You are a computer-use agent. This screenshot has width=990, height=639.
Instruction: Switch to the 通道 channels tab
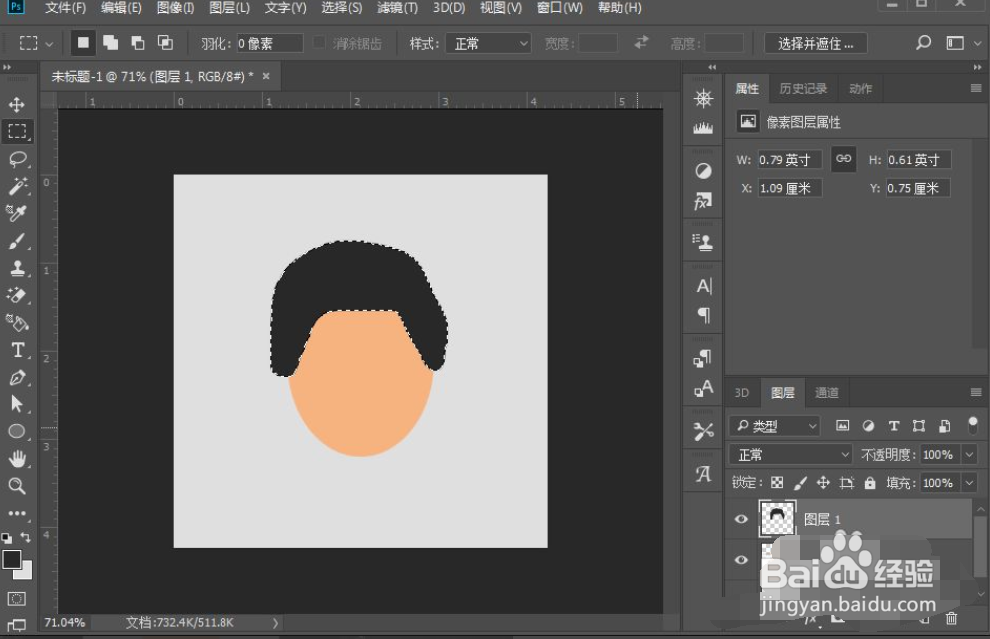826,393
